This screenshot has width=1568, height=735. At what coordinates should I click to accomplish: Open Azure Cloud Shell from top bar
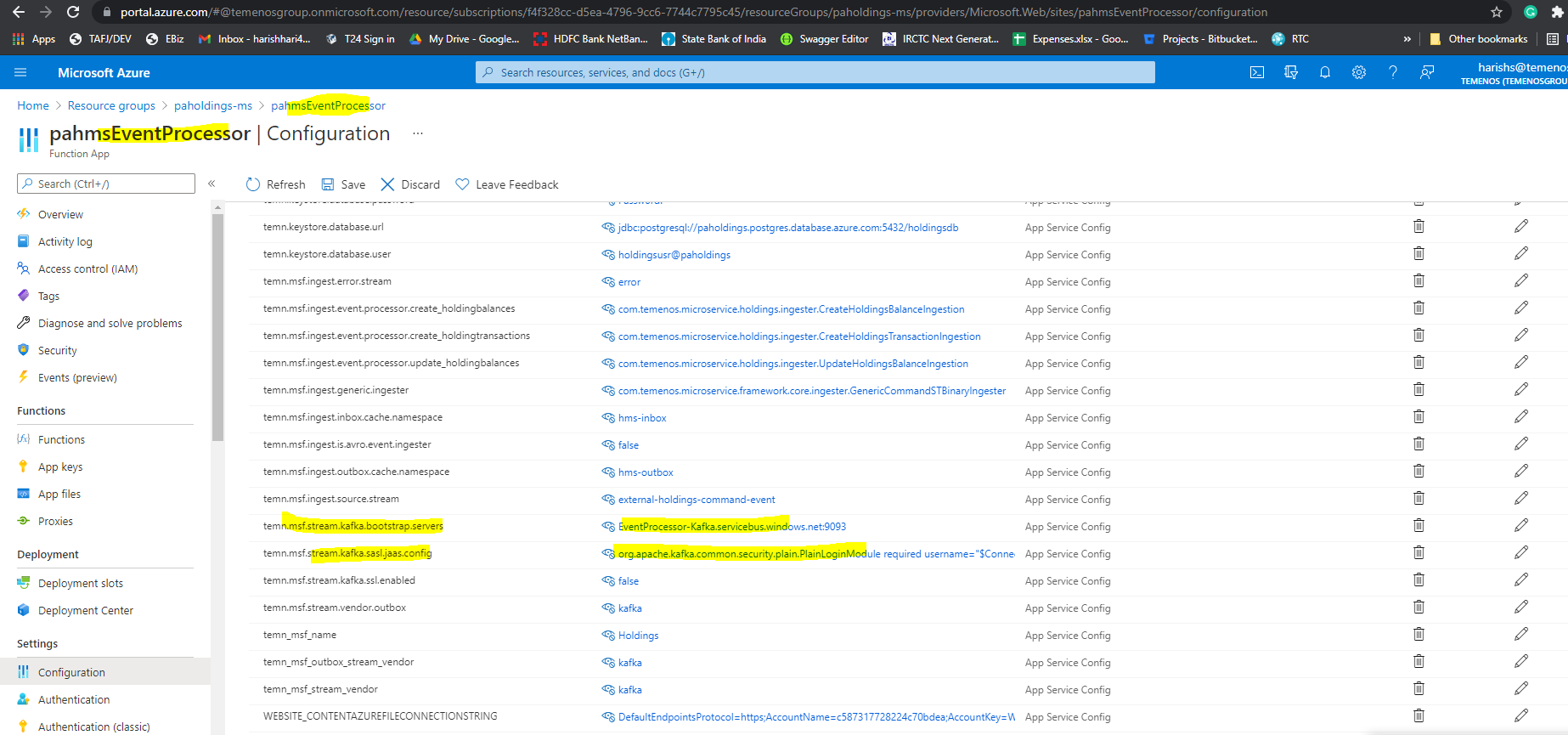pos(1257,73)
